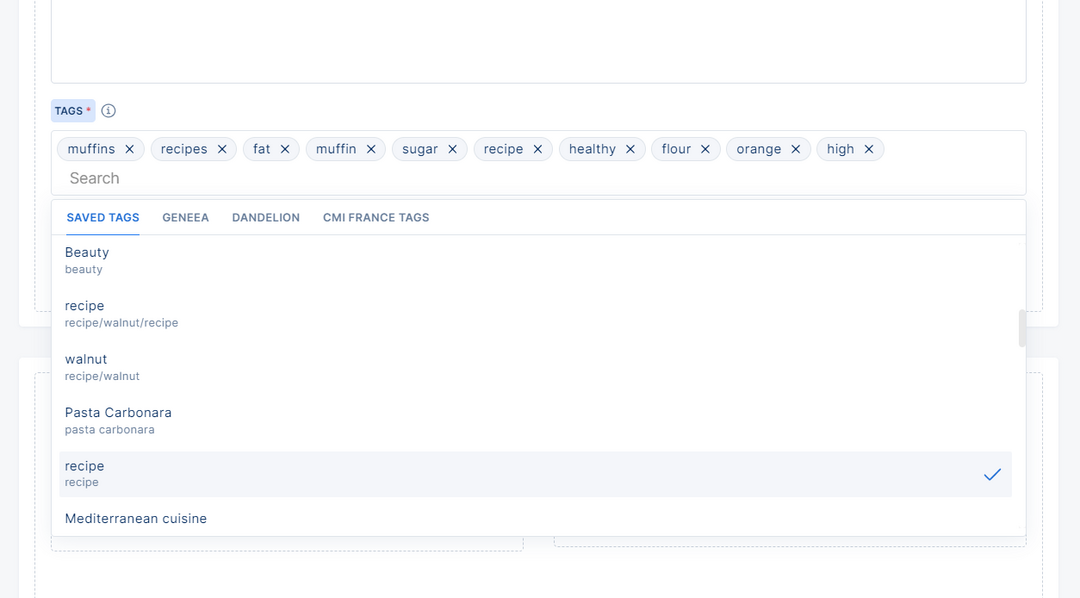Image resolution: width=1080 pixels, height=598 pixels.
Task: Click the healthy tag chip label
Action: pyautogui.click(x=592, y=149)
